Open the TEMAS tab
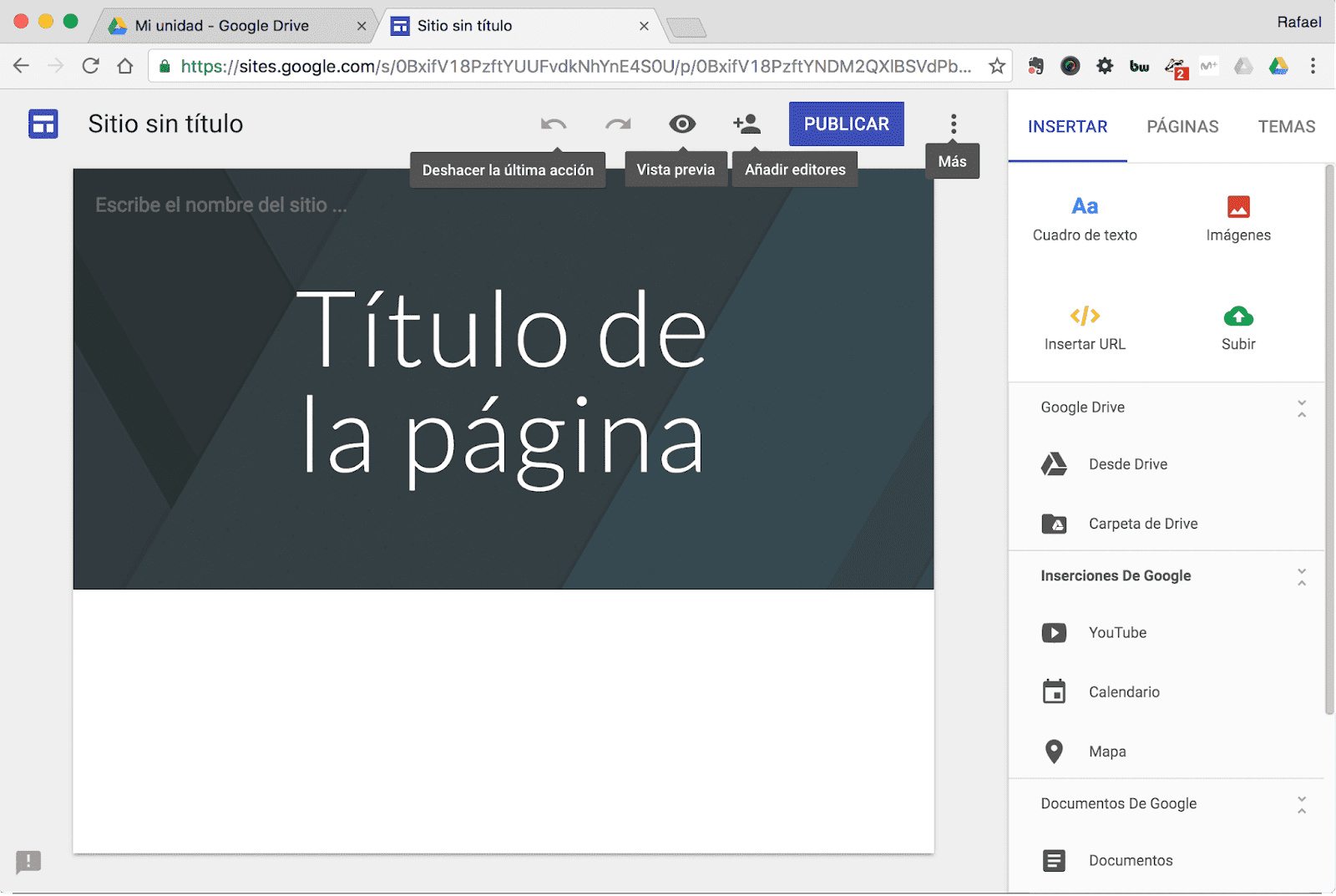This screenshot has height=896, width=1336. click(1286, 127)
